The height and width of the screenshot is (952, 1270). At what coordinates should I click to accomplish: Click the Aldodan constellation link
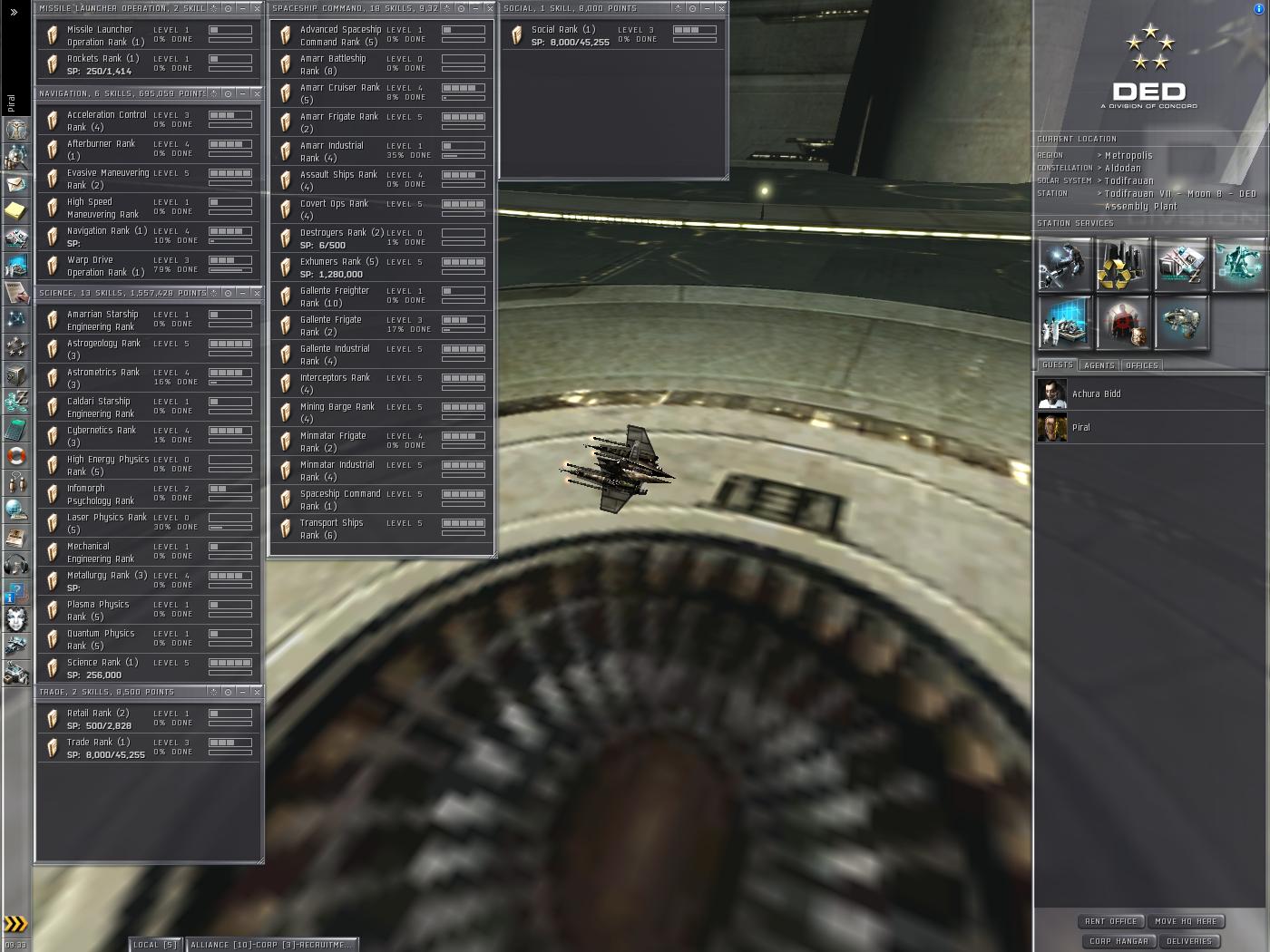(1123, 169)
